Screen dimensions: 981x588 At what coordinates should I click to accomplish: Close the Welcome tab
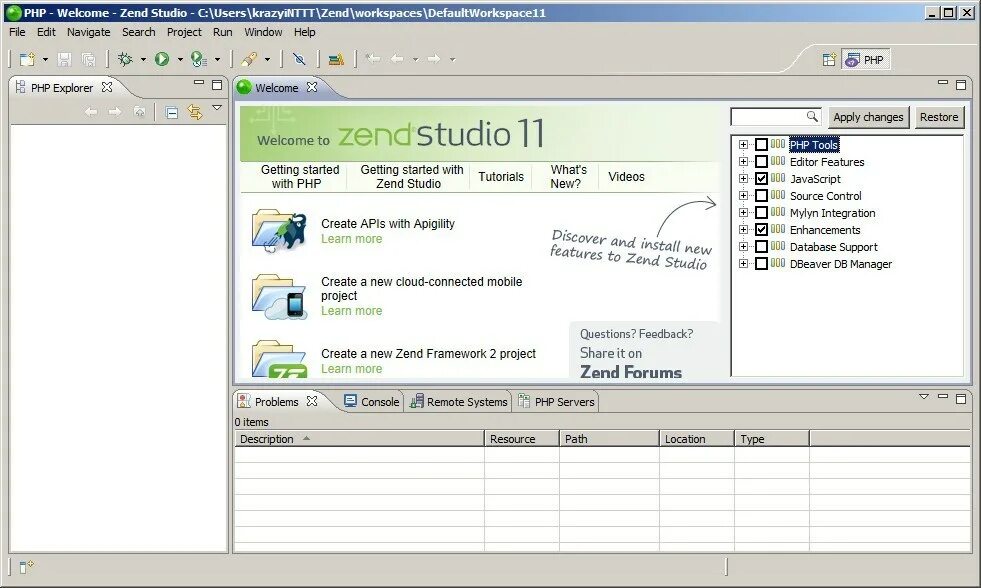point(312,87)
